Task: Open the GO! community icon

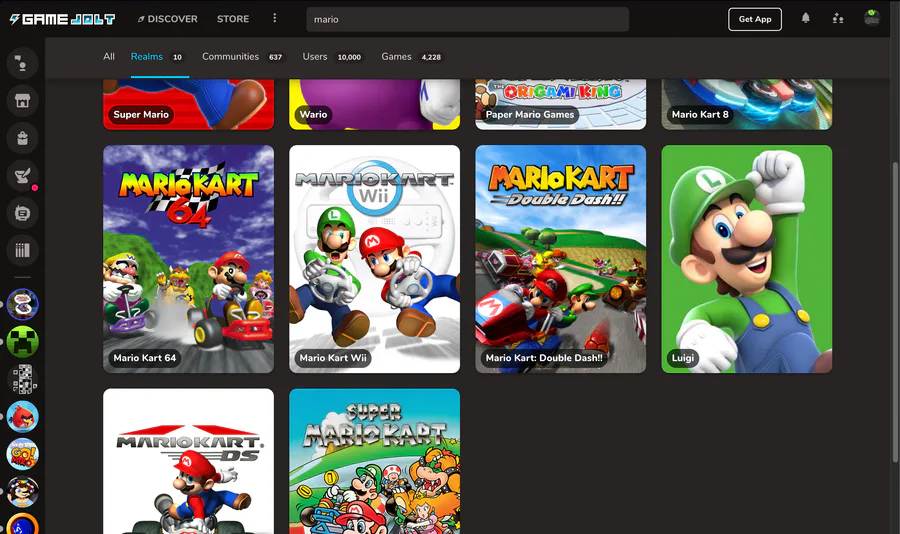Action: pos(22,454)
